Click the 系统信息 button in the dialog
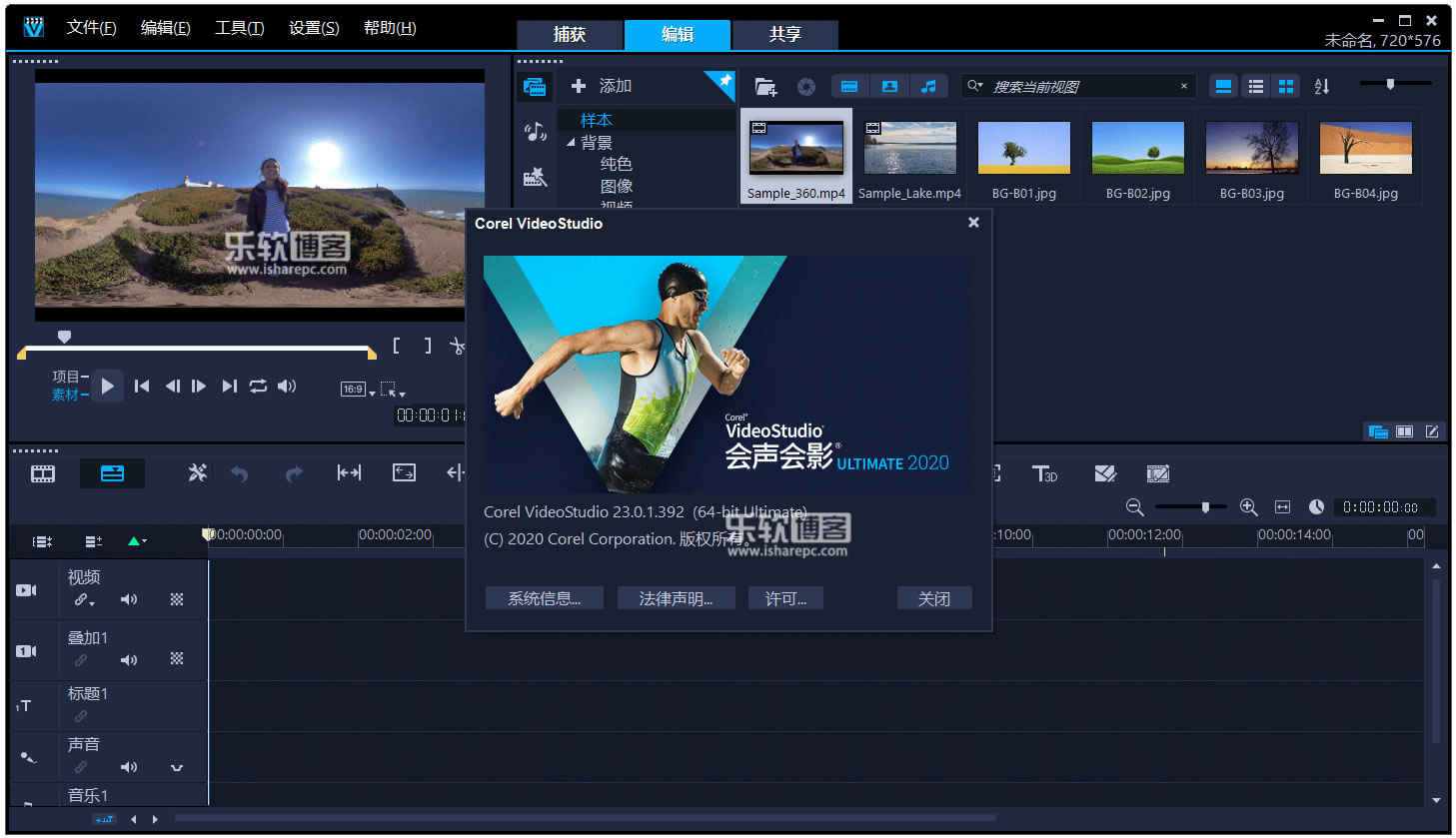Viewport: 1456px width, 838px height. (544, 597)
